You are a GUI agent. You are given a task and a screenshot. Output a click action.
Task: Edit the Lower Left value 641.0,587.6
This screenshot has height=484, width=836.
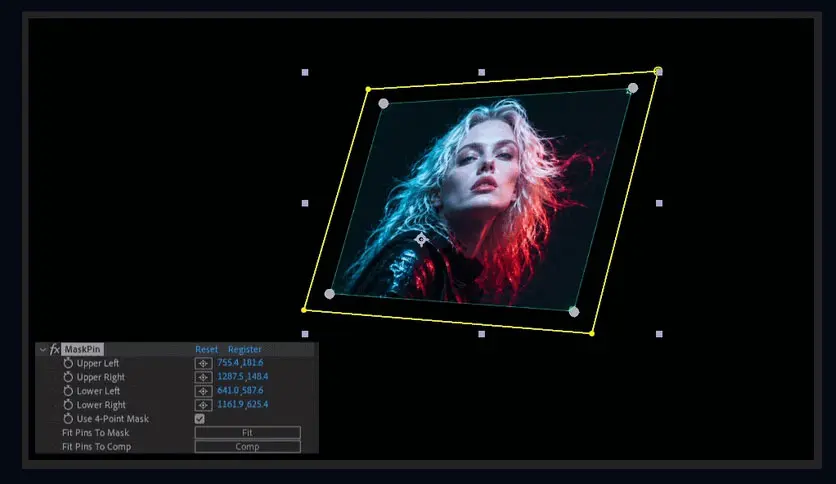coord(240,391)
